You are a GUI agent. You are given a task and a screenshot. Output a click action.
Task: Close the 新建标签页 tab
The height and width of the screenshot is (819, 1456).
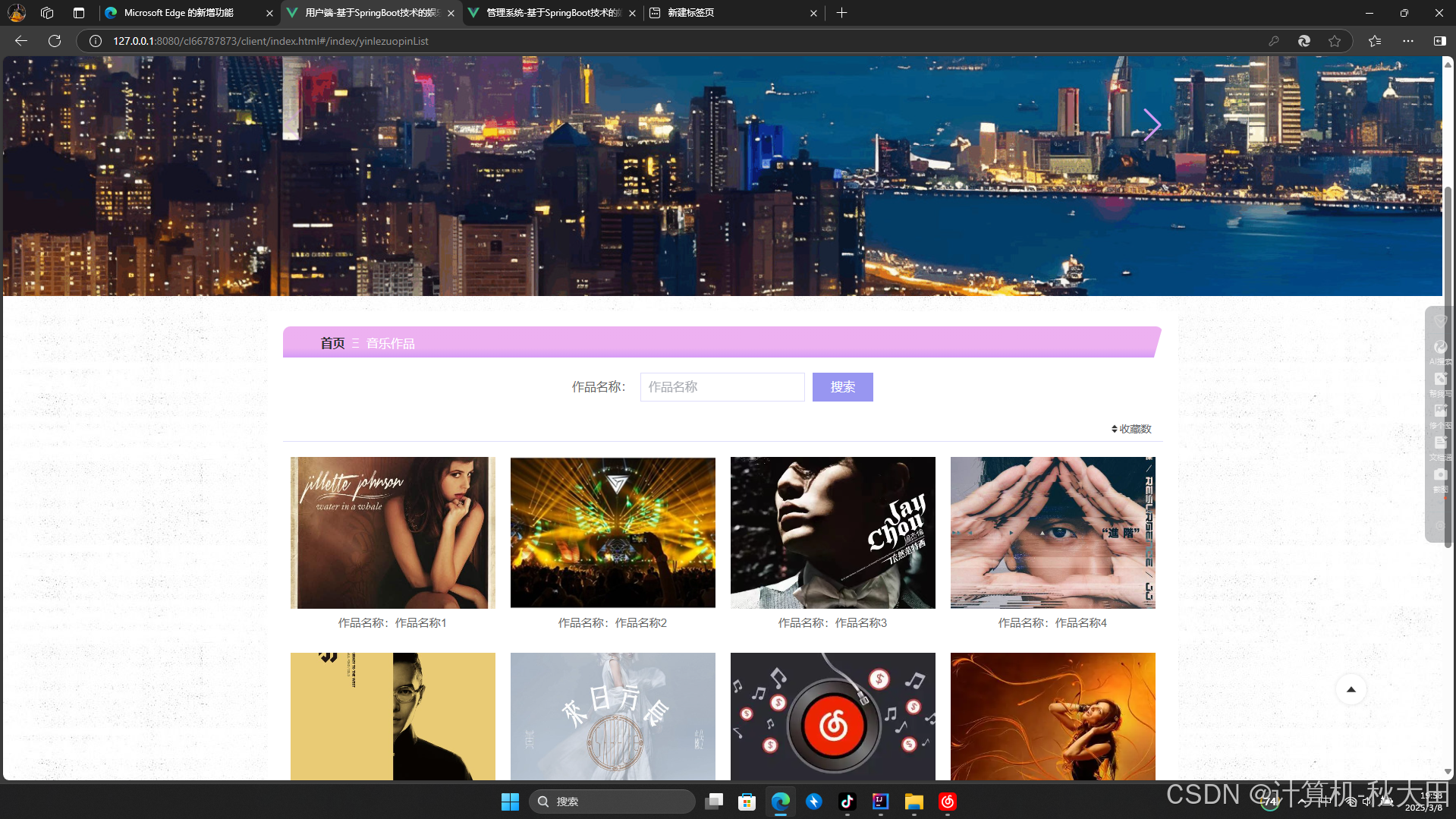[x=813, y=13]
